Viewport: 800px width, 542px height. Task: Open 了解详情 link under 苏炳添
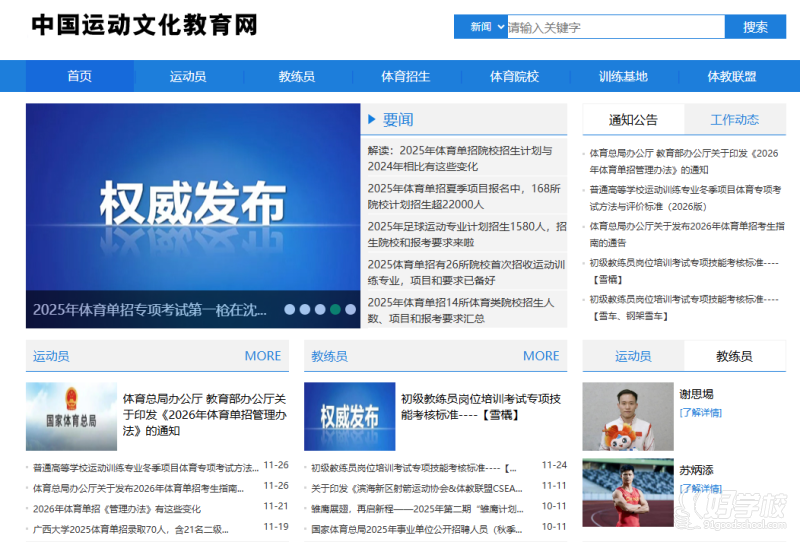[701, 488]
